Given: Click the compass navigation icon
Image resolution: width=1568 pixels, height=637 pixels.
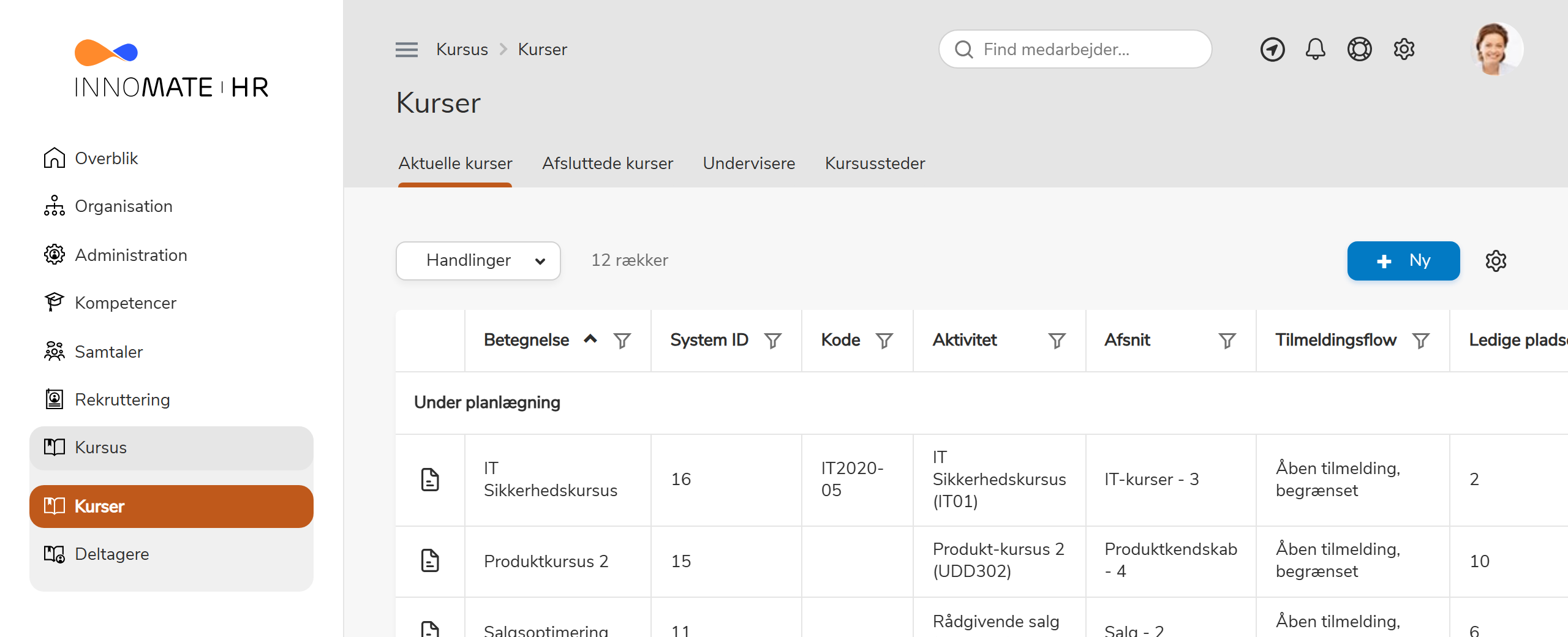Looking at the screenshot, I should pos(1272,50).
